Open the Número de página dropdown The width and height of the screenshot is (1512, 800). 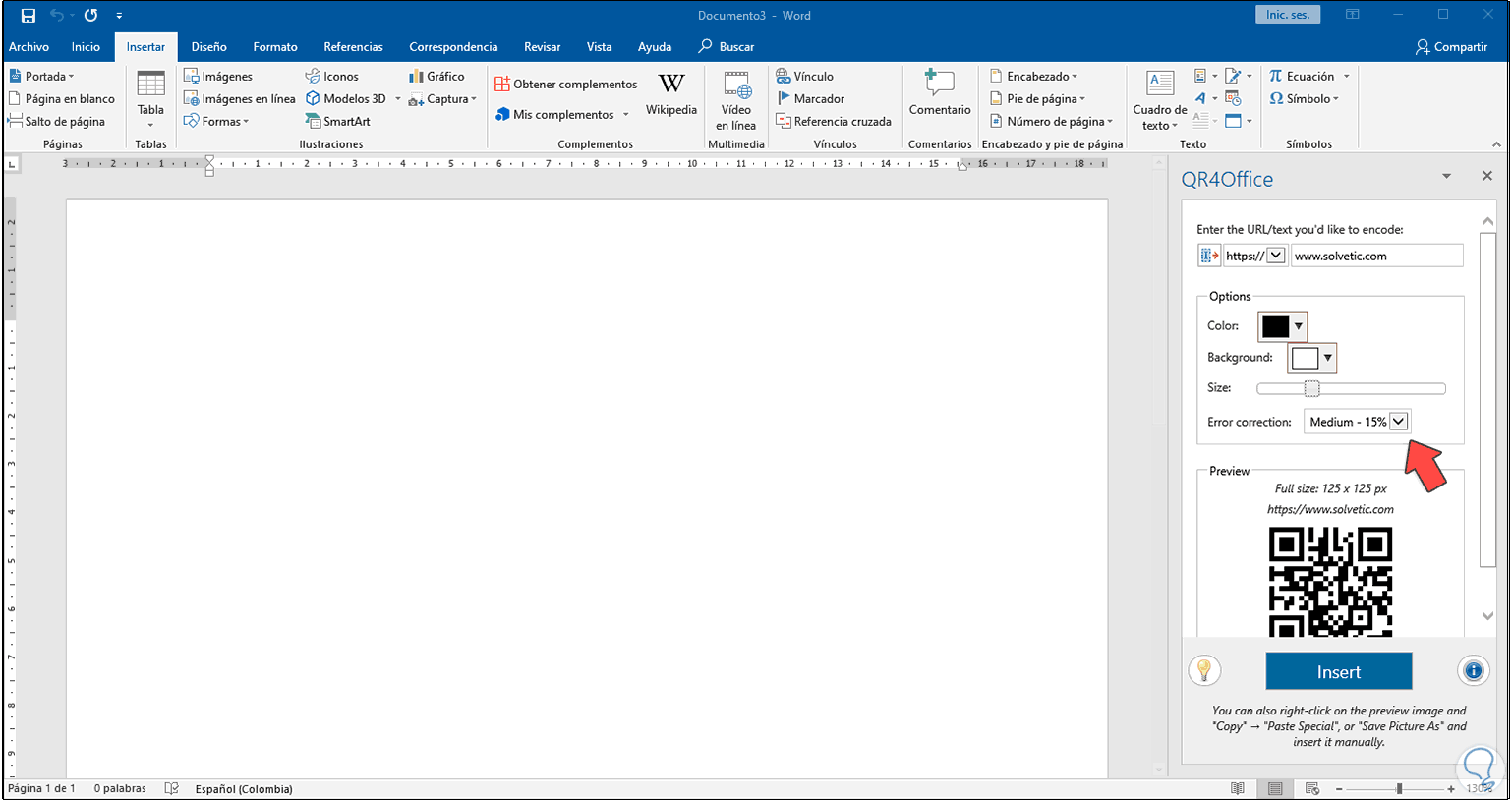(1051, 121)
